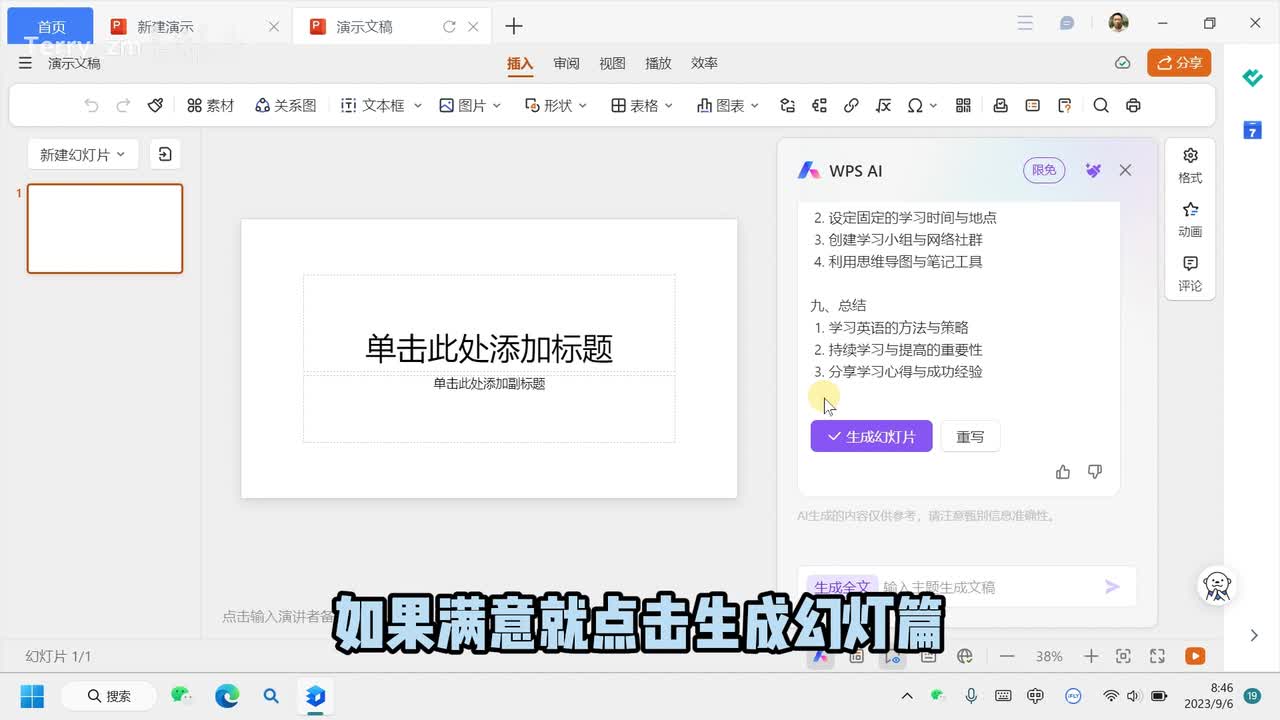Screen dimensions: 1280x720
Task: Open the 格式 format side panel
Action: pyautogui.click(x=1190, y=165)
